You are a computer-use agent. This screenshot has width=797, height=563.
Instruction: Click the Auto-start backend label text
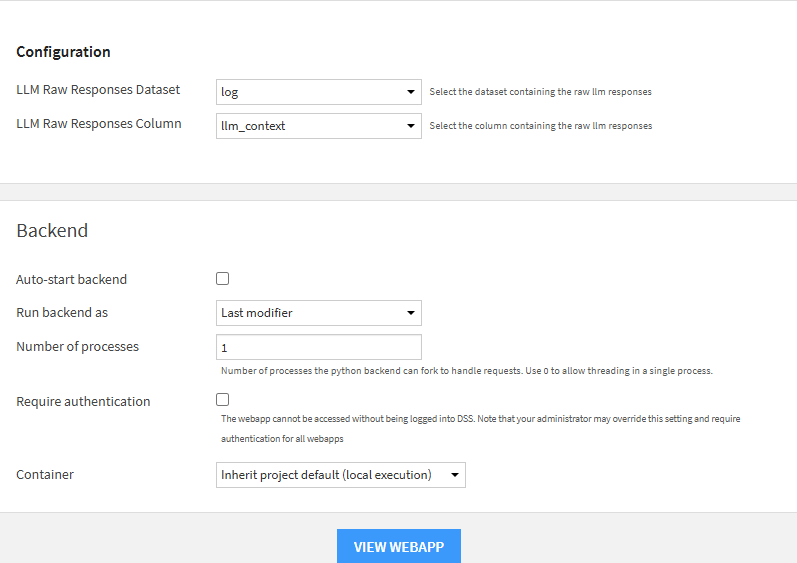point(72,279)
